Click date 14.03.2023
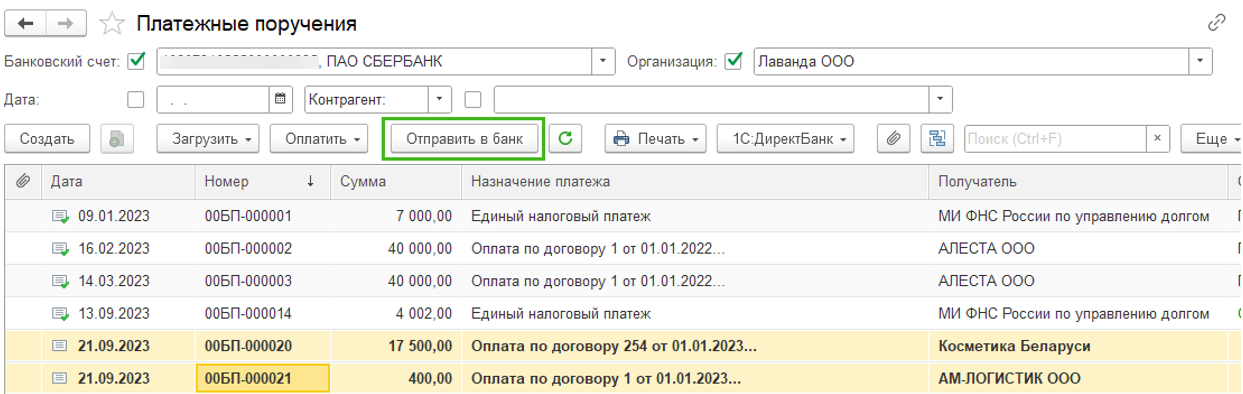 [114, 281]
